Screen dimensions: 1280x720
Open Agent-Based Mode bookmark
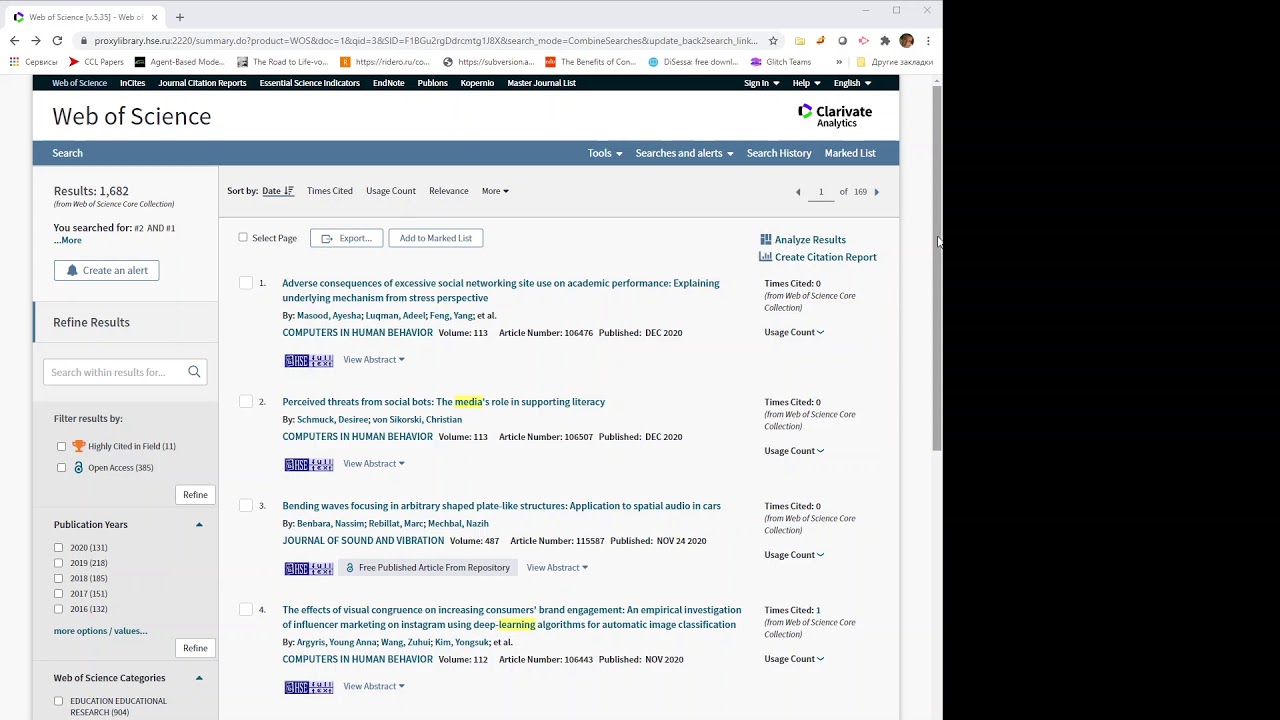pyautogui.click(x=179, y=62)
